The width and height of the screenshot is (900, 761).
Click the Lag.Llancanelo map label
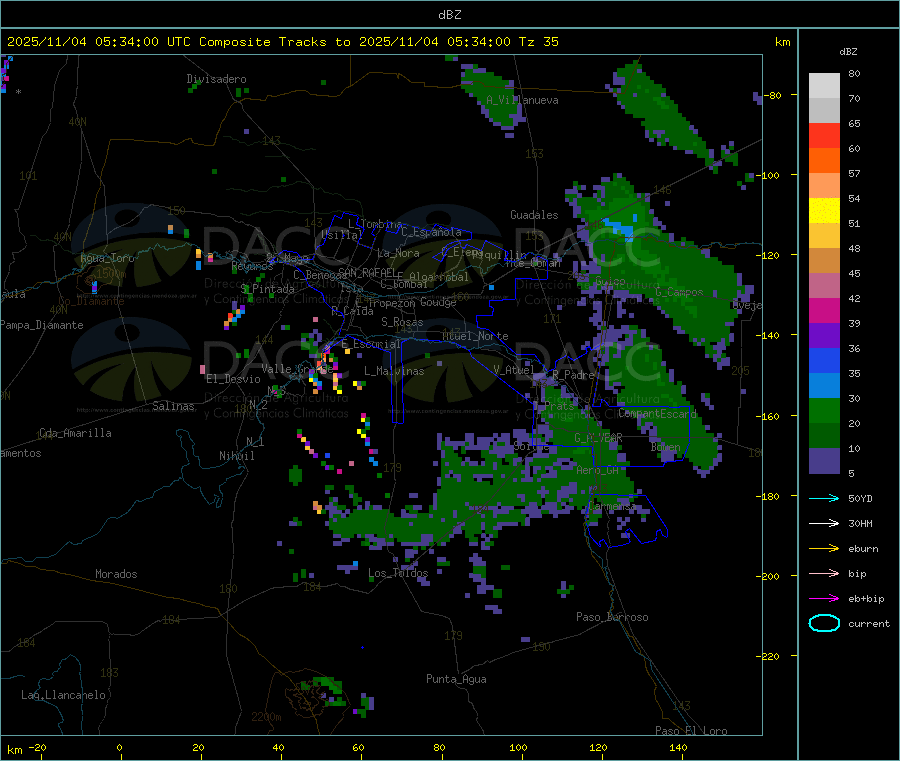(x=64, y=695)
